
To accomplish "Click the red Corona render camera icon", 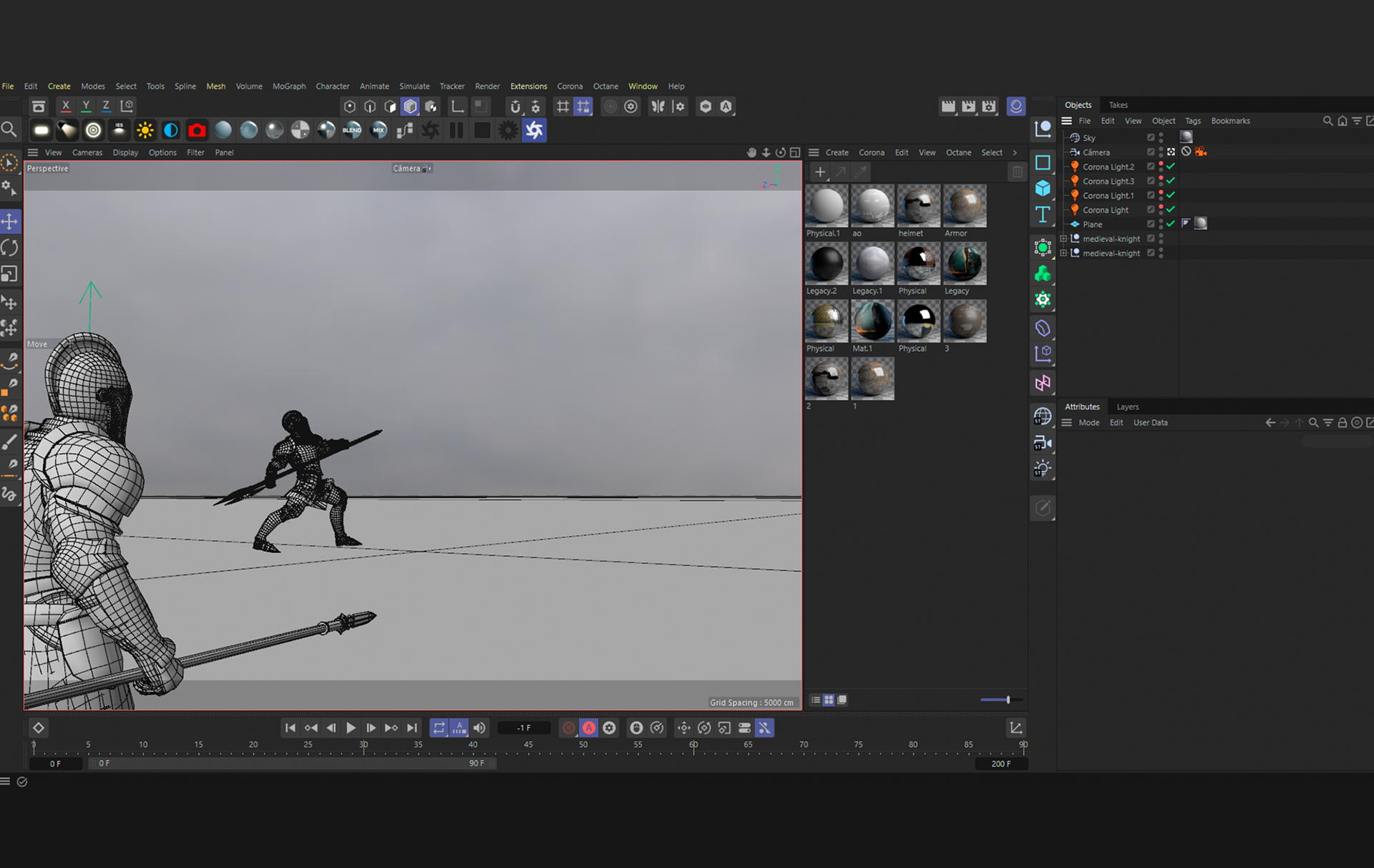I will point(197,130).
